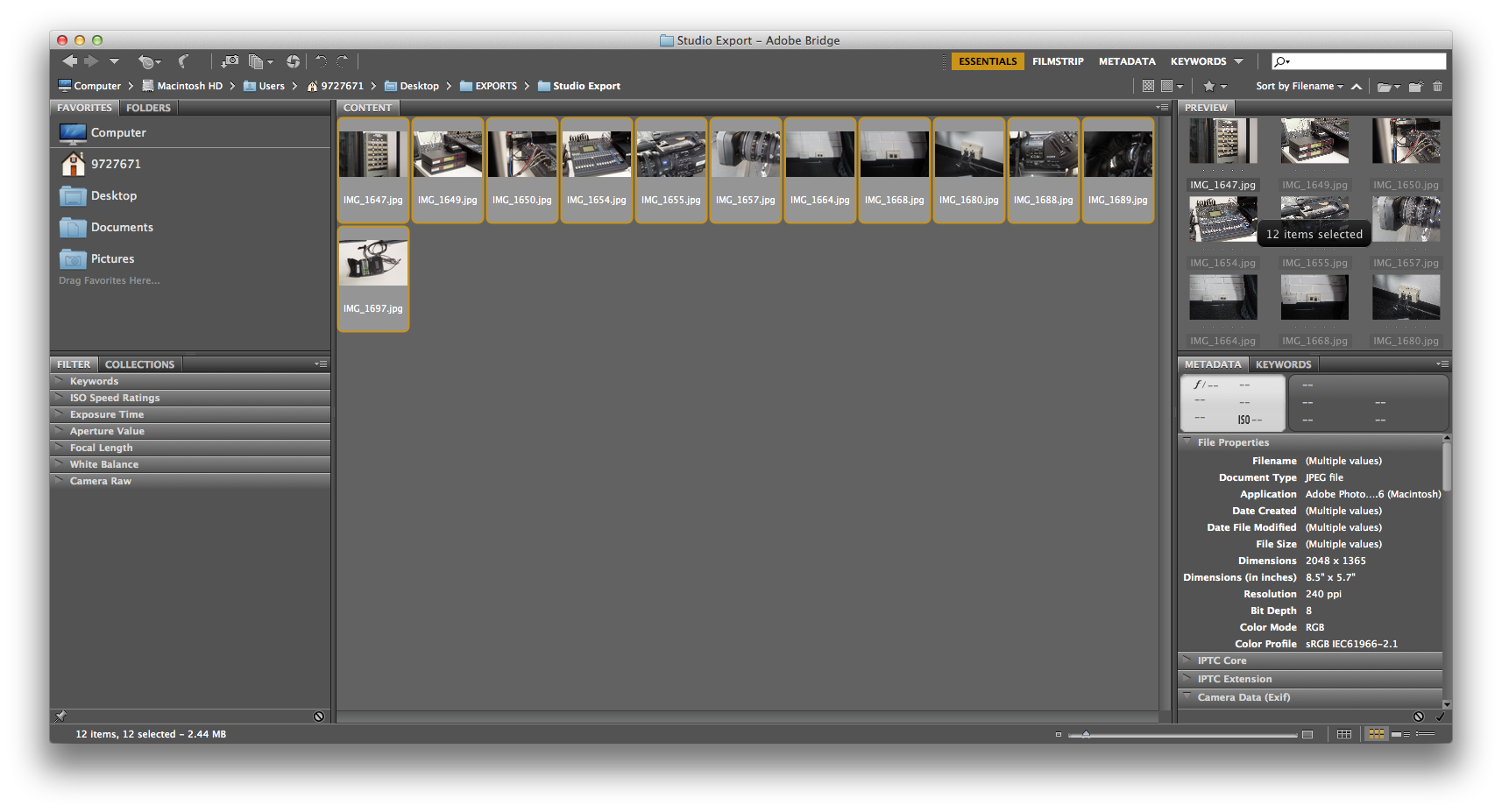Cancel metadata changes icon

point(1419,717)
